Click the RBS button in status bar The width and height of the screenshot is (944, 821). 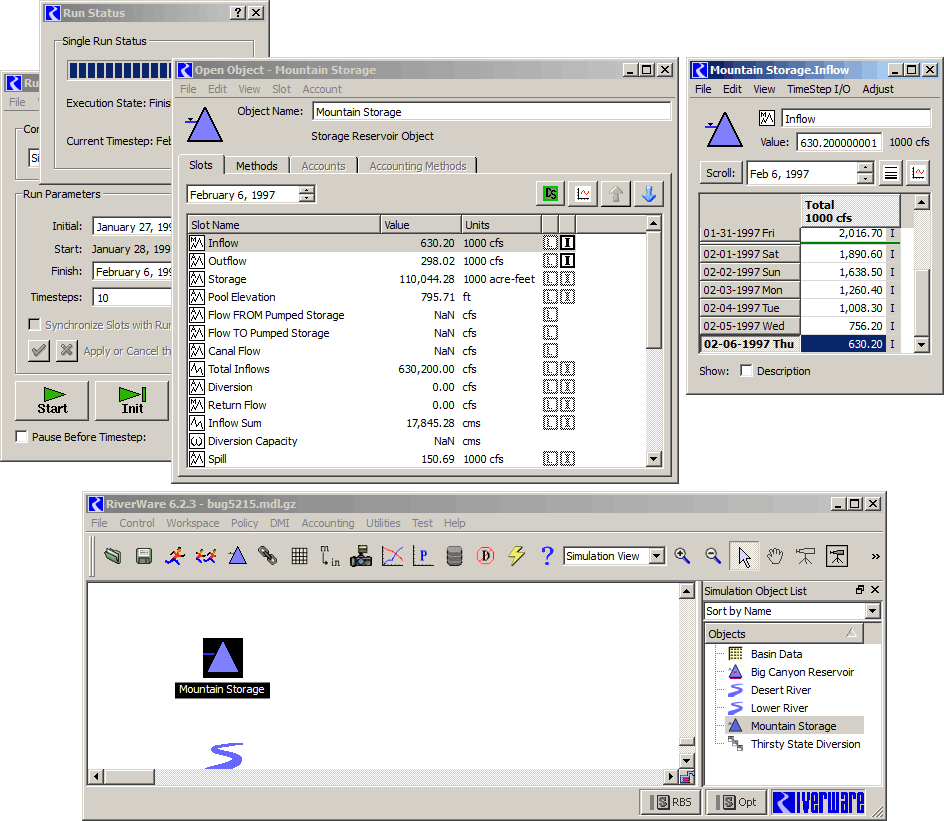(670, 802)
